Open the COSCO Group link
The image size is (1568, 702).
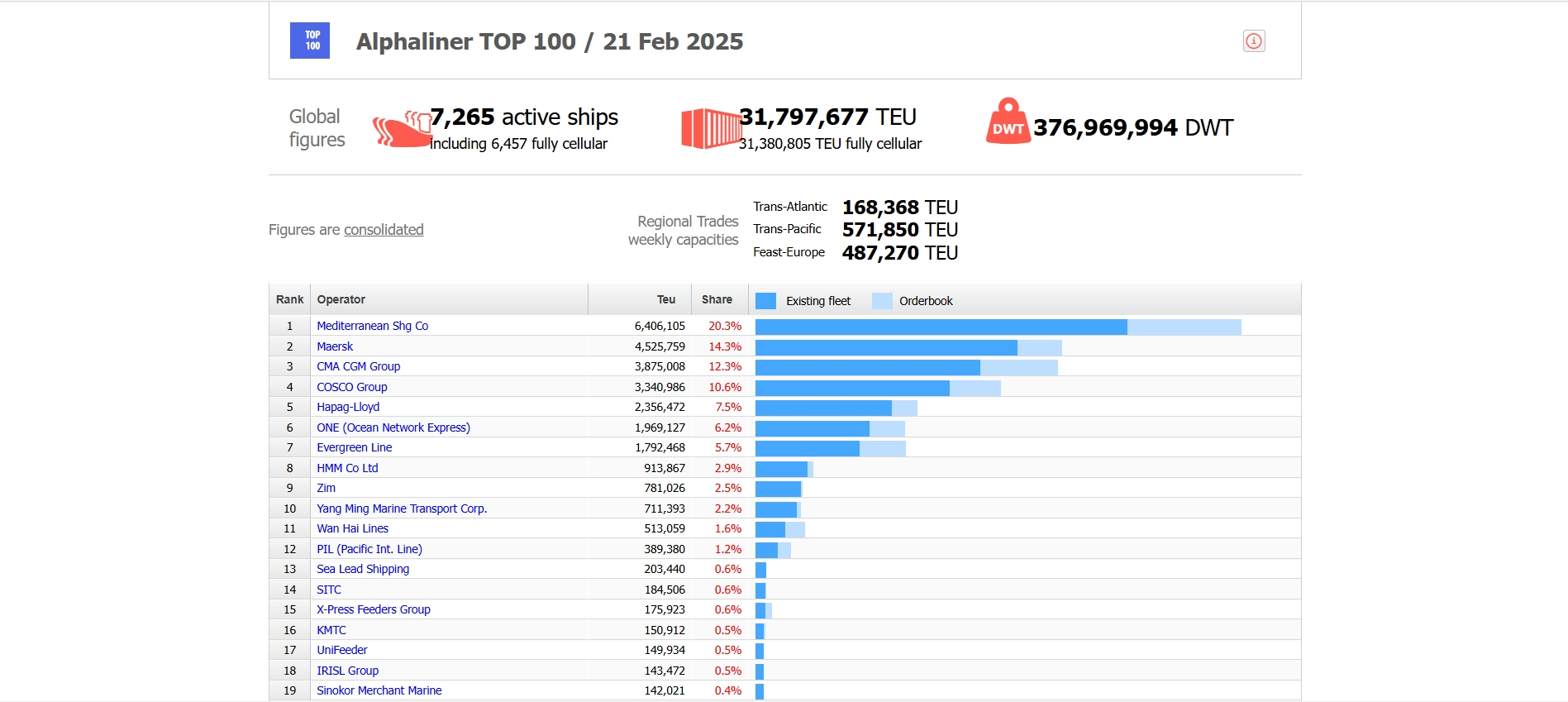click(x=352, y=387)
